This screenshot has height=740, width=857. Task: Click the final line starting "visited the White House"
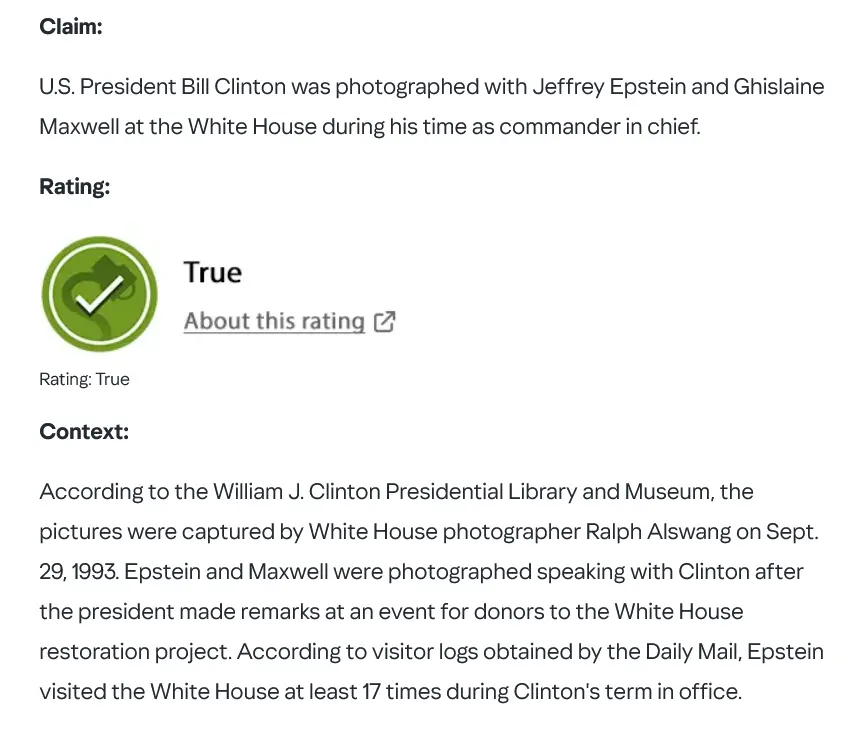click(390, 692)
